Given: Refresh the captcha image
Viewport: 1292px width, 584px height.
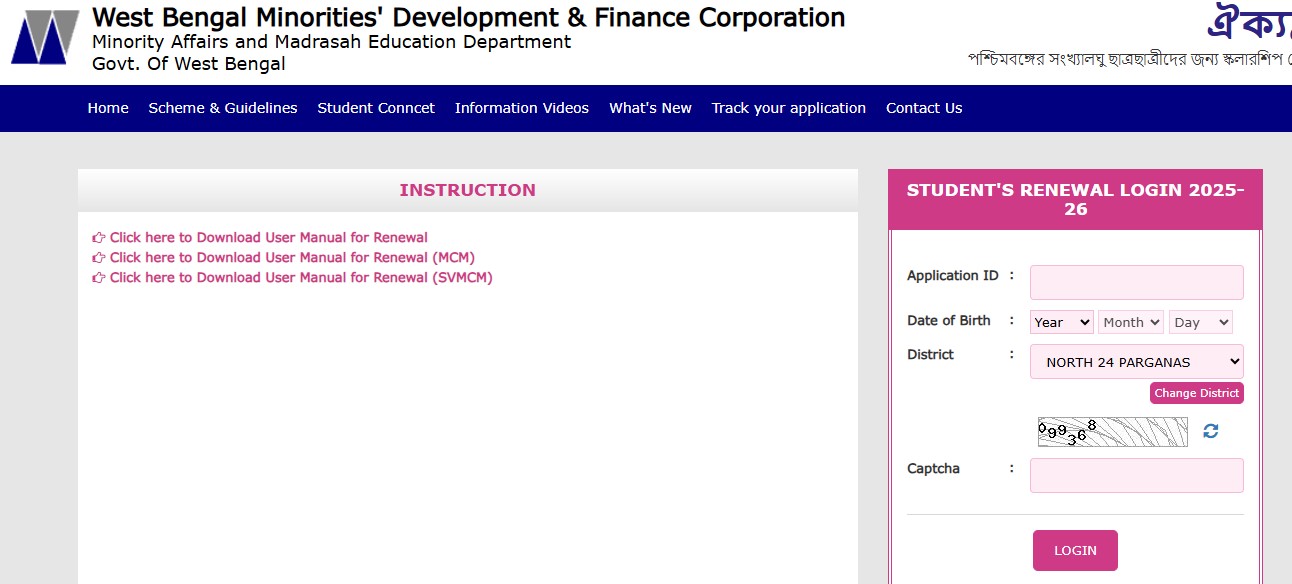Looking at the screenshot, I should coord(1211,431).
